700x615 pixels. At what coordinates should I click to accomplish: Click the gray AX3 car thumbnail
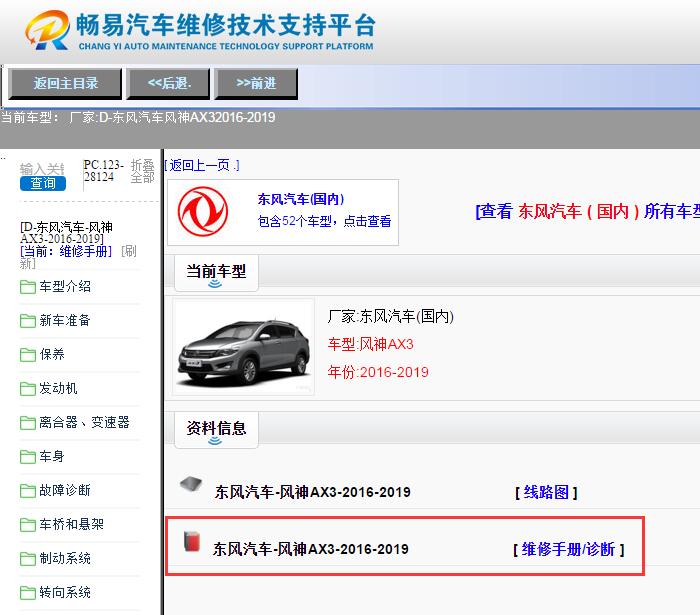tap(244, 347)
